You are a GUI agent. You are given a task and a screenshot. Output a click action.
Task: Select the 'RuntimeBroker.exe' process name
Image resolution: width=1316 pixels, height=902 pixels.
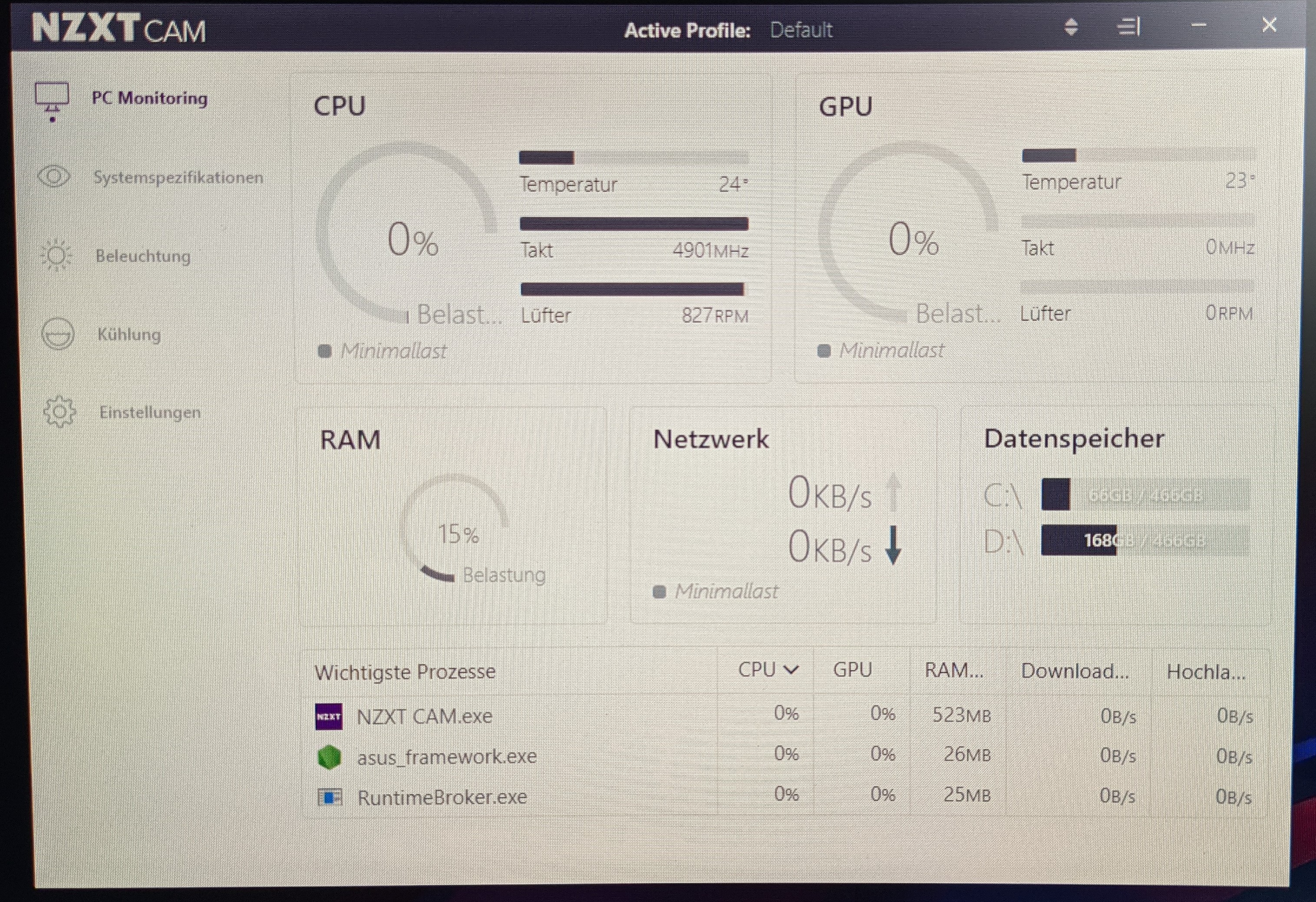coord(442,797)
